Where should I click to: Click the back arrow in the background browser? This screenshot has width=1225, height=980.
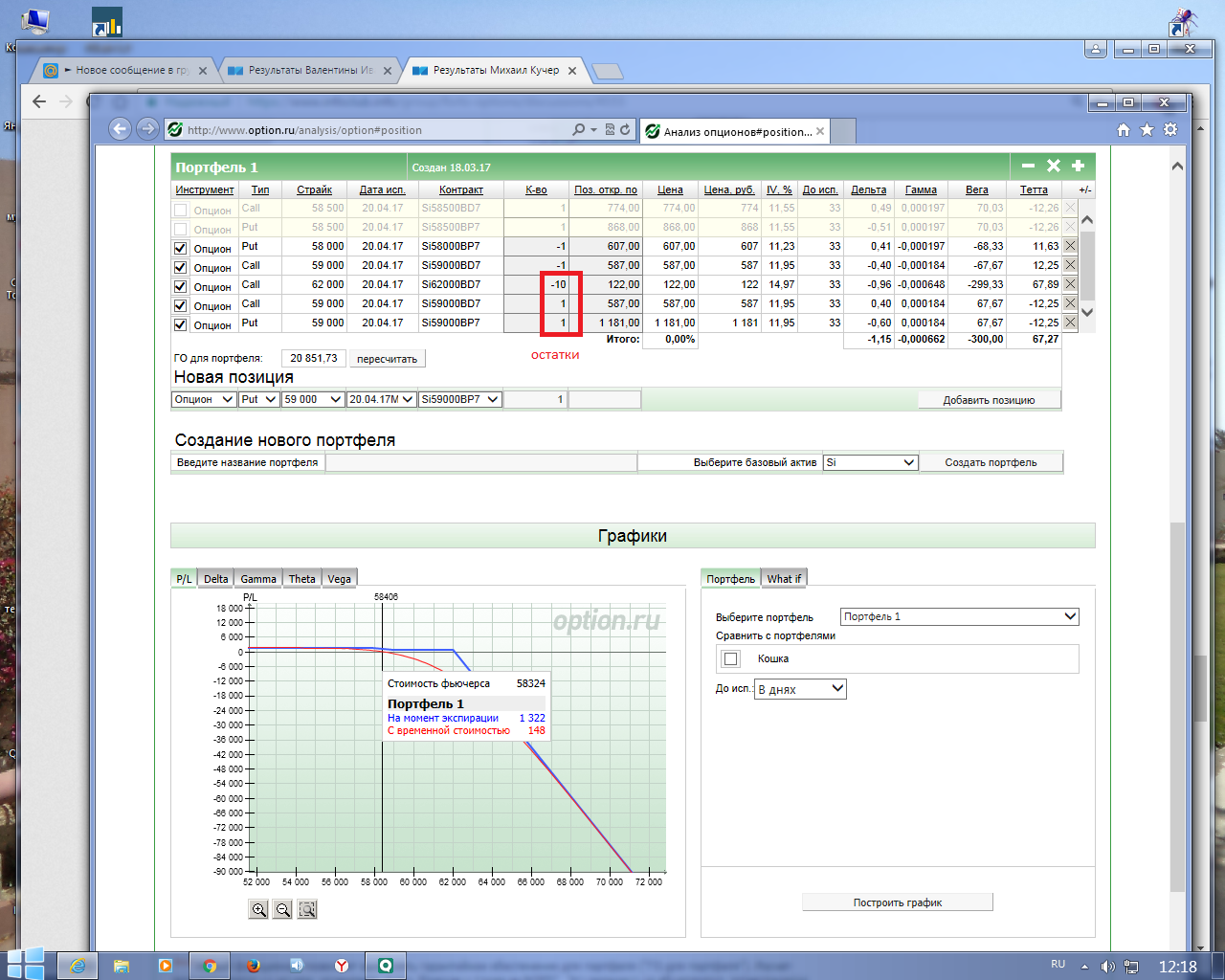coord(39,101)
